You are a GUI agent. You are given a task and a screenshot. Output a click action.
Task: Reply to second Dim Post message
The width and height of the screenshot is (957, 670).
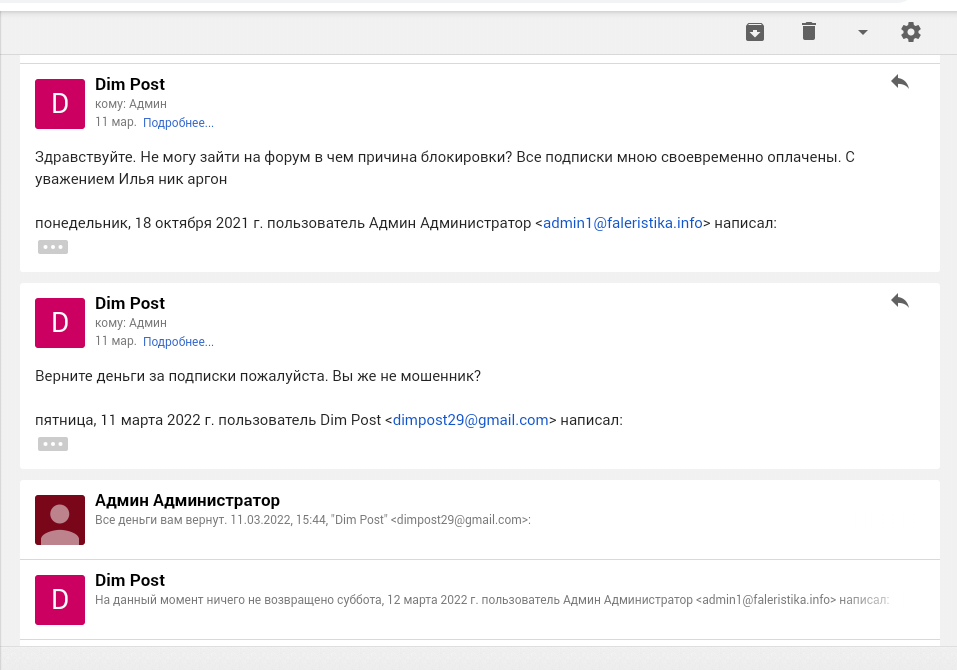pos(900,300)
